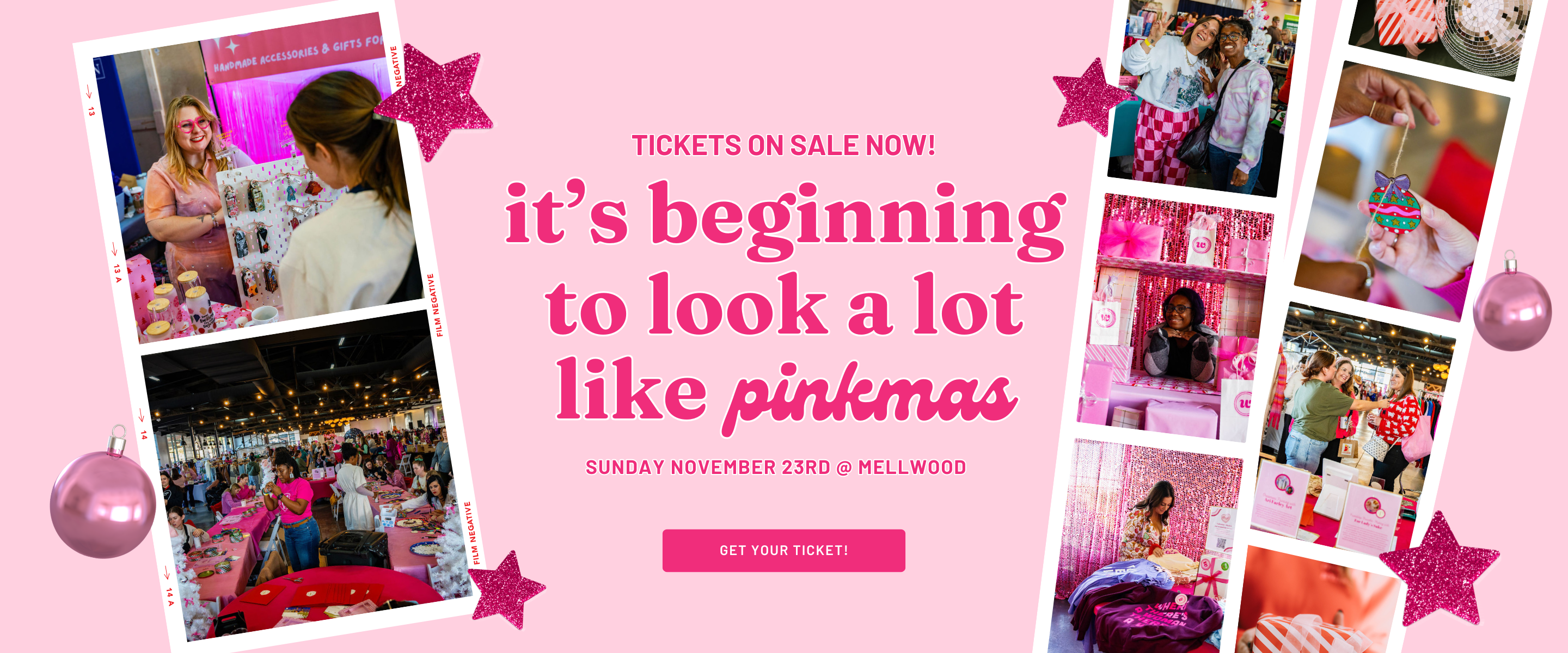Click the script word "pinkmas"
The height and width of the screenshot is (653, 1568).
[871, 396]
